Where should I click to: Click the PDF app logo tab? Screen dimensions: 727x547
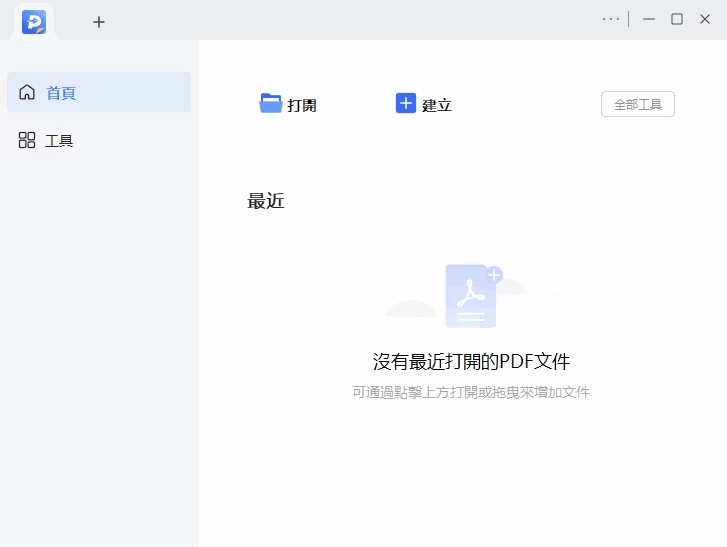coord(34,21)
